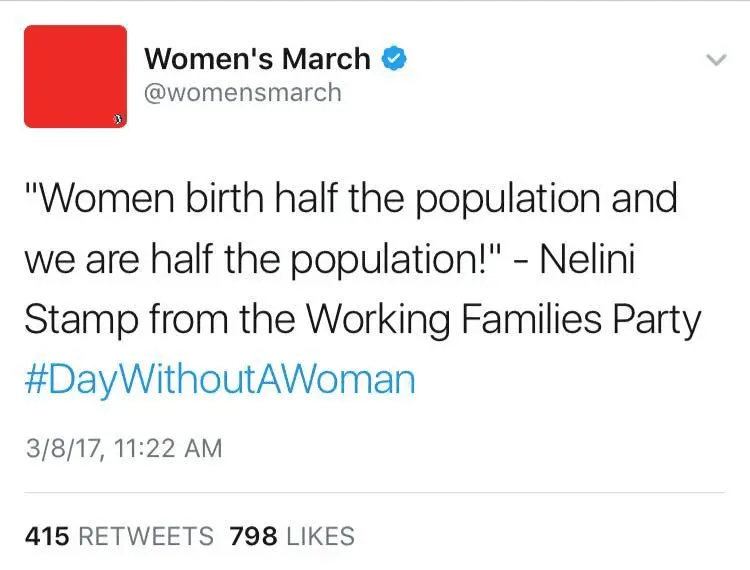Click the number 798 in the stats row

click(253, 536)
